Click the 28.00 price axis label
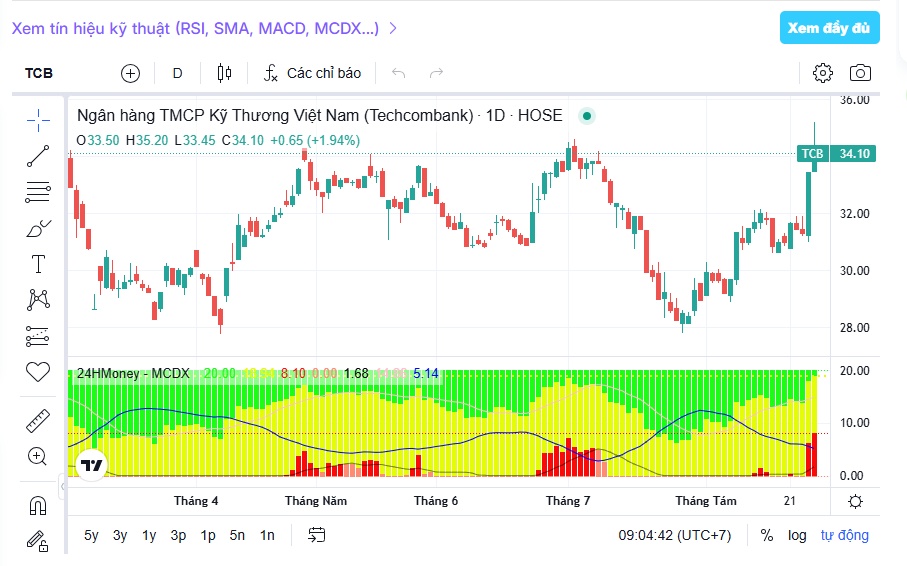This screenshot has height=566, width=907. pyautogui.click(x=854, y=328)
